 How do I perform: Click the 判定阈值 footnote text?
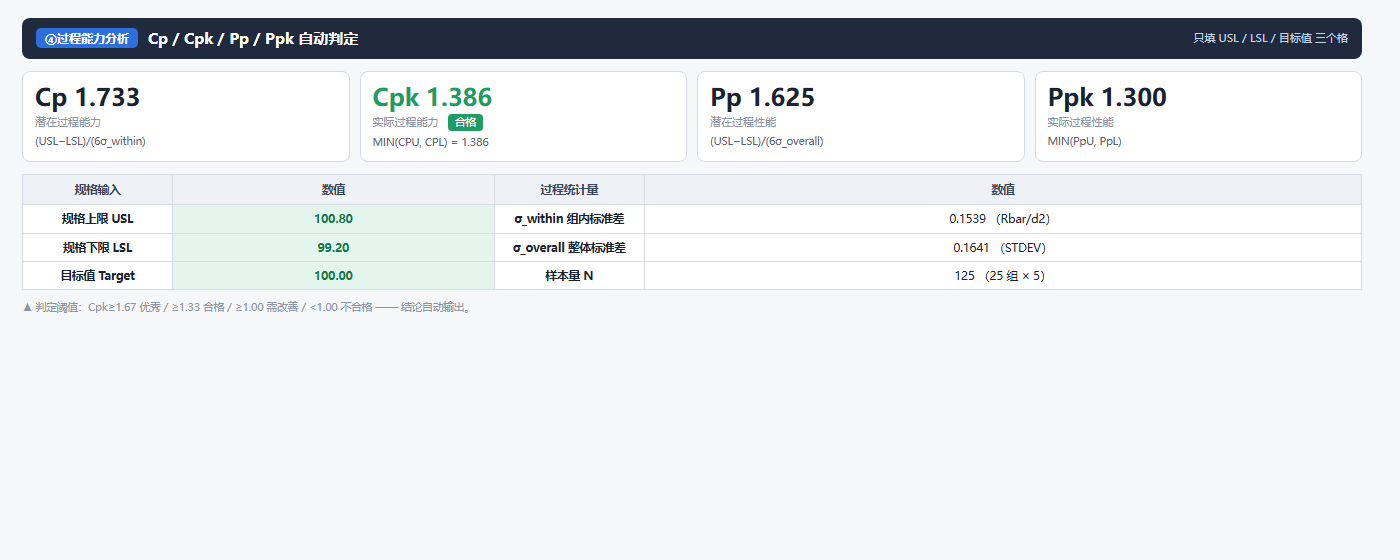tap(247, 308)
